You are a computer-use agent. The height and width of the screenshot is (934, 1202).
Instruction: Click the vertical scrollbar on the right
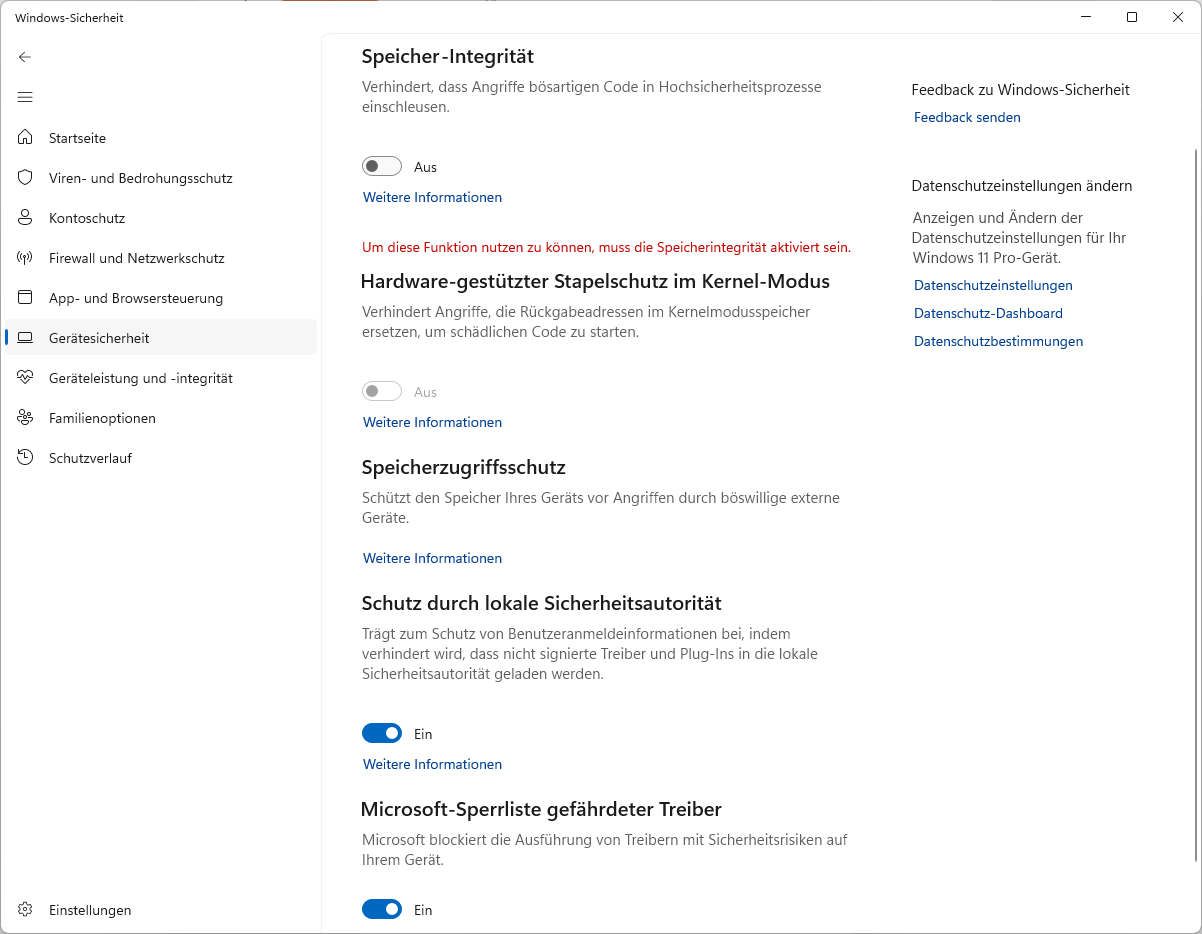[1196, 500]
